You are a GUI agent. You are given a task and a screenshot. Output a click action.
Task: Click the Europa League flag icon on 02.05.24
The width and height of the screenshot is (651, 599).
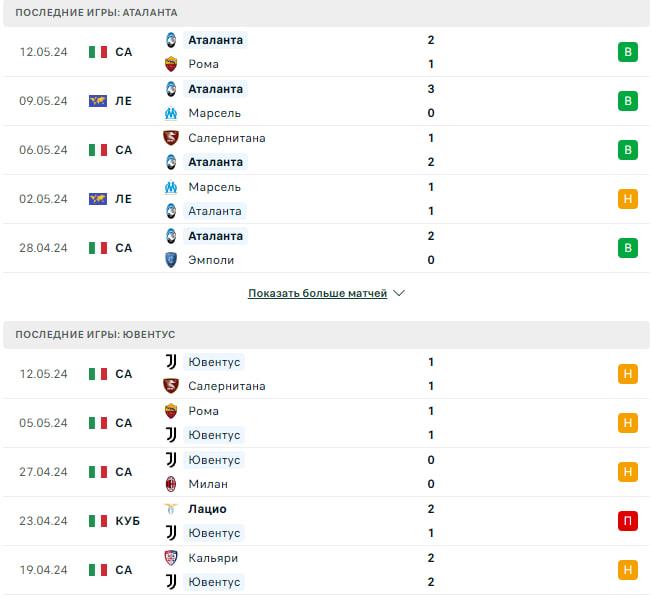coord(98,199)
